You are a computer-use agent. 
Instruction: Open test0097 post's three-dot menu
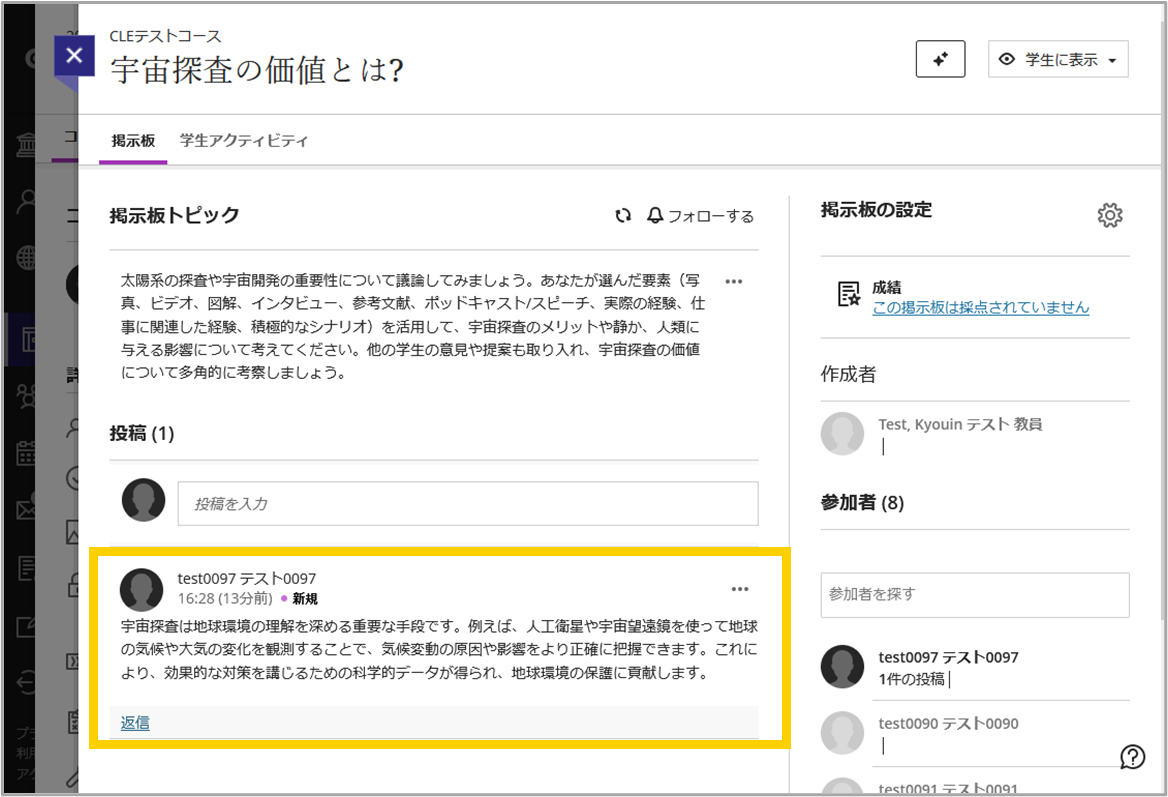(740, 589)
